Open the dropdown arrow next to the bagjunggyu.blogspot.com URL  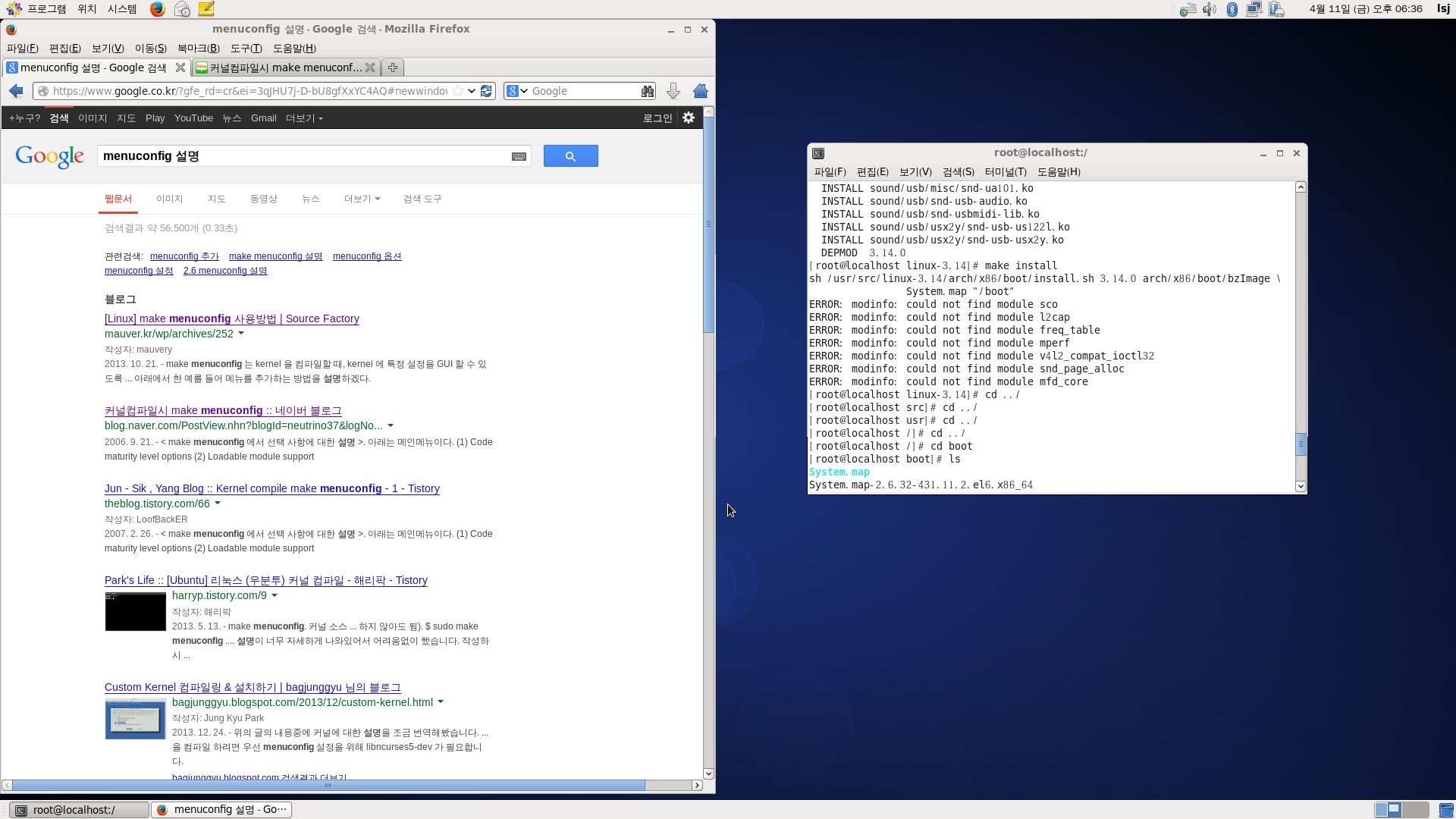[x=441, y=702]
